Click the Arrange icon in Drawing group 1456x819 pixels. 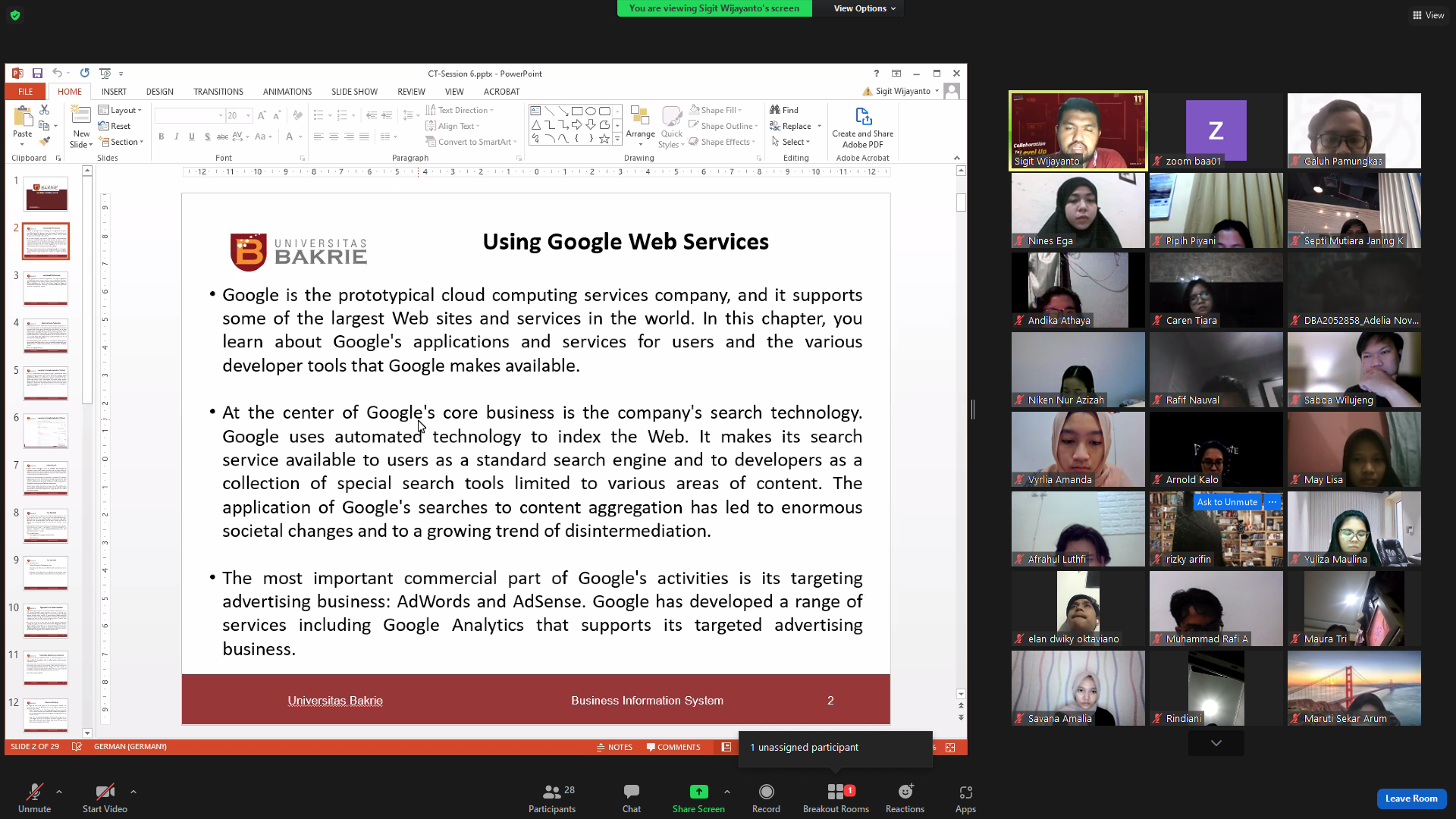640,116
